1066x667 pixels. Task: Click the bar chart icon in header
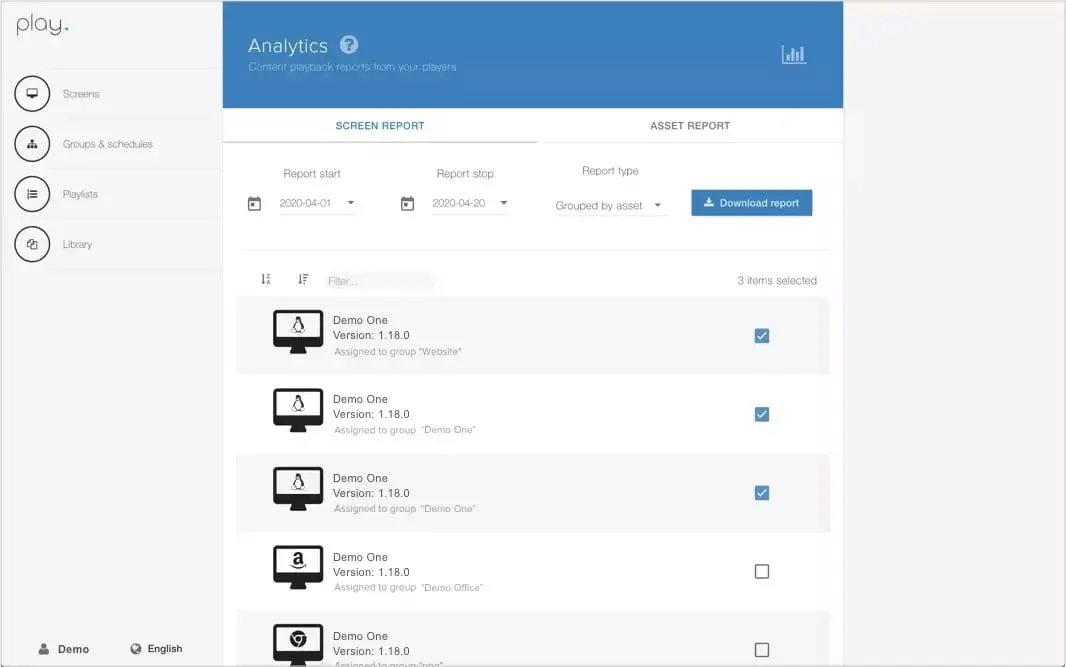coord(793,55)
